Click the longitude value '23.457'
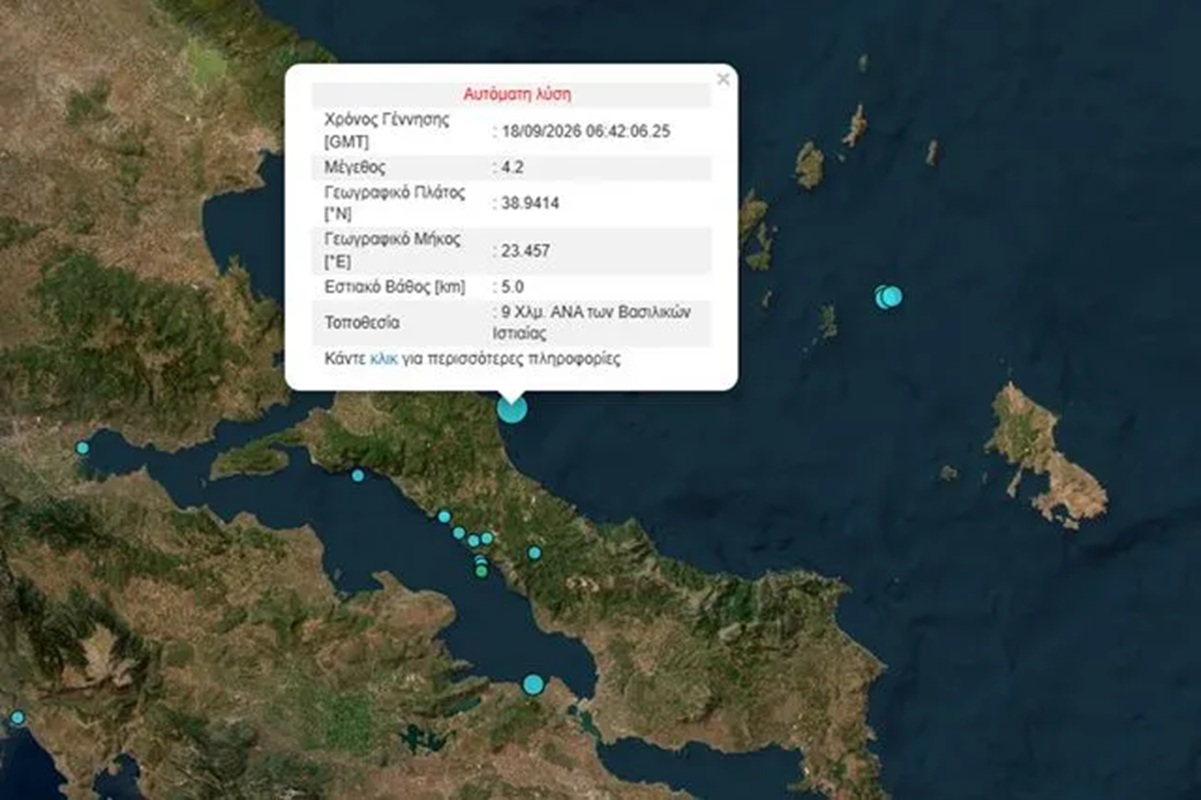Viewport: 1201px width, 800px height. pyautogui.click(x=525, y=250)
